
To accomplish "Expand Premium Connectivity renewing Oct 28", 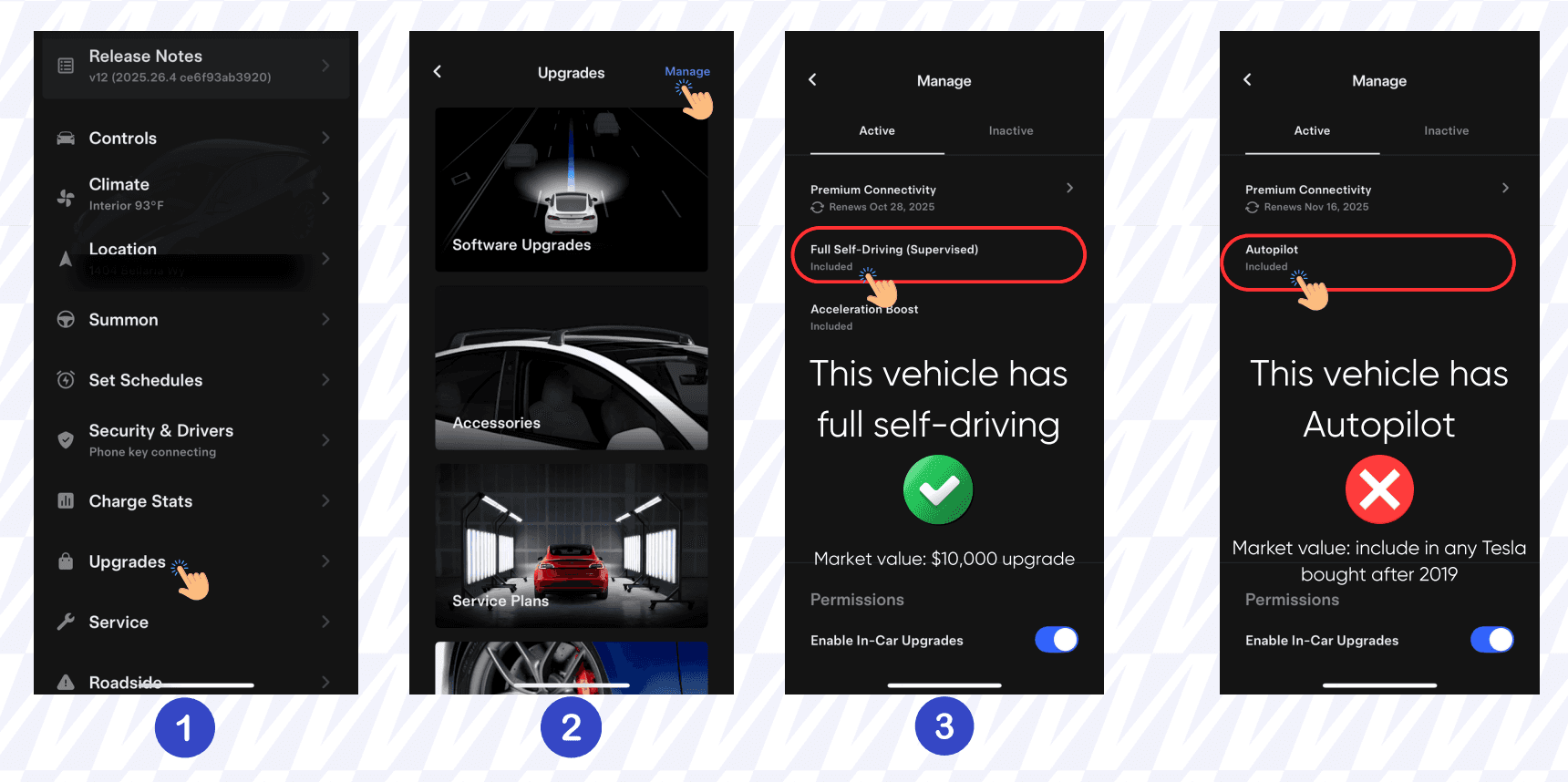I will (x=944, y=197).
